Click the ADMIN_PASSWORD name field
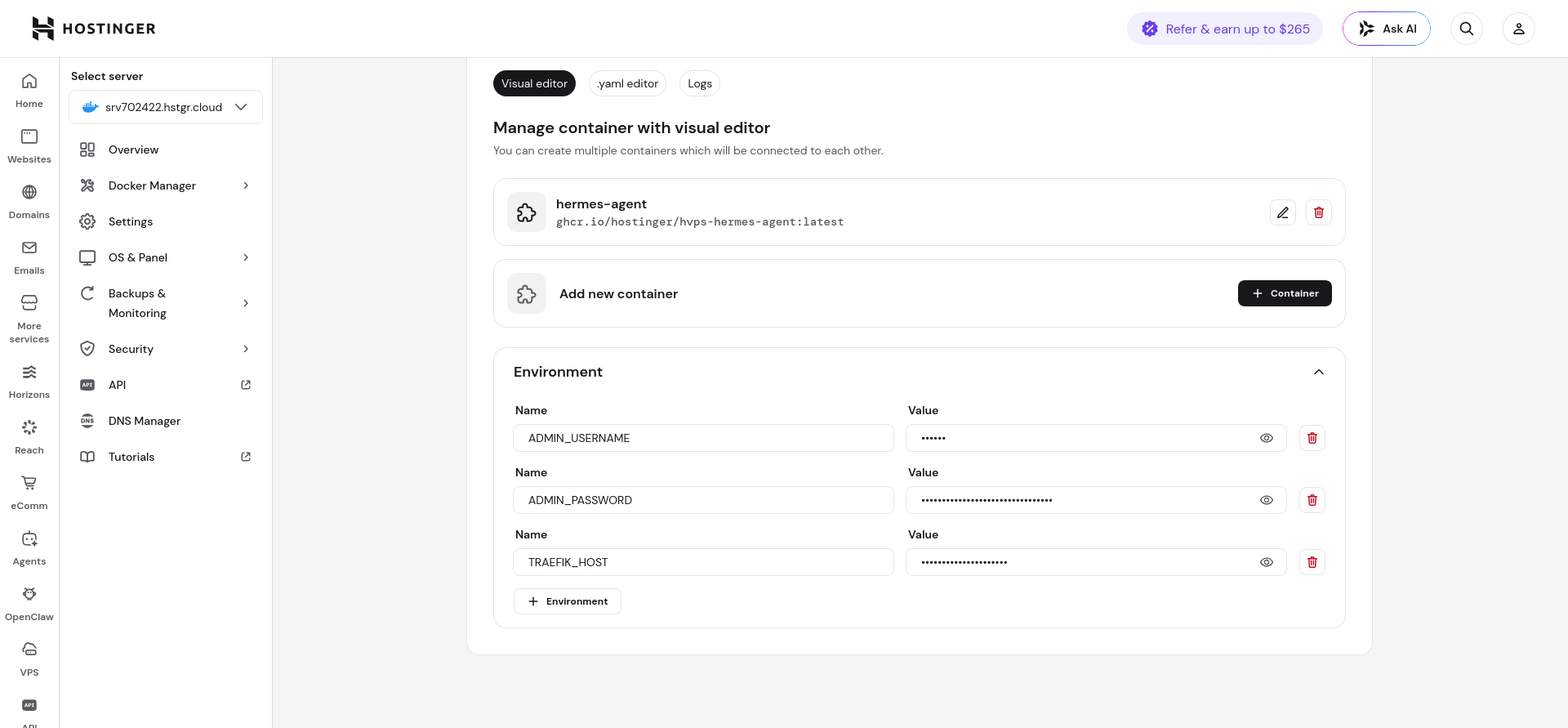 [x=703, y=500]
